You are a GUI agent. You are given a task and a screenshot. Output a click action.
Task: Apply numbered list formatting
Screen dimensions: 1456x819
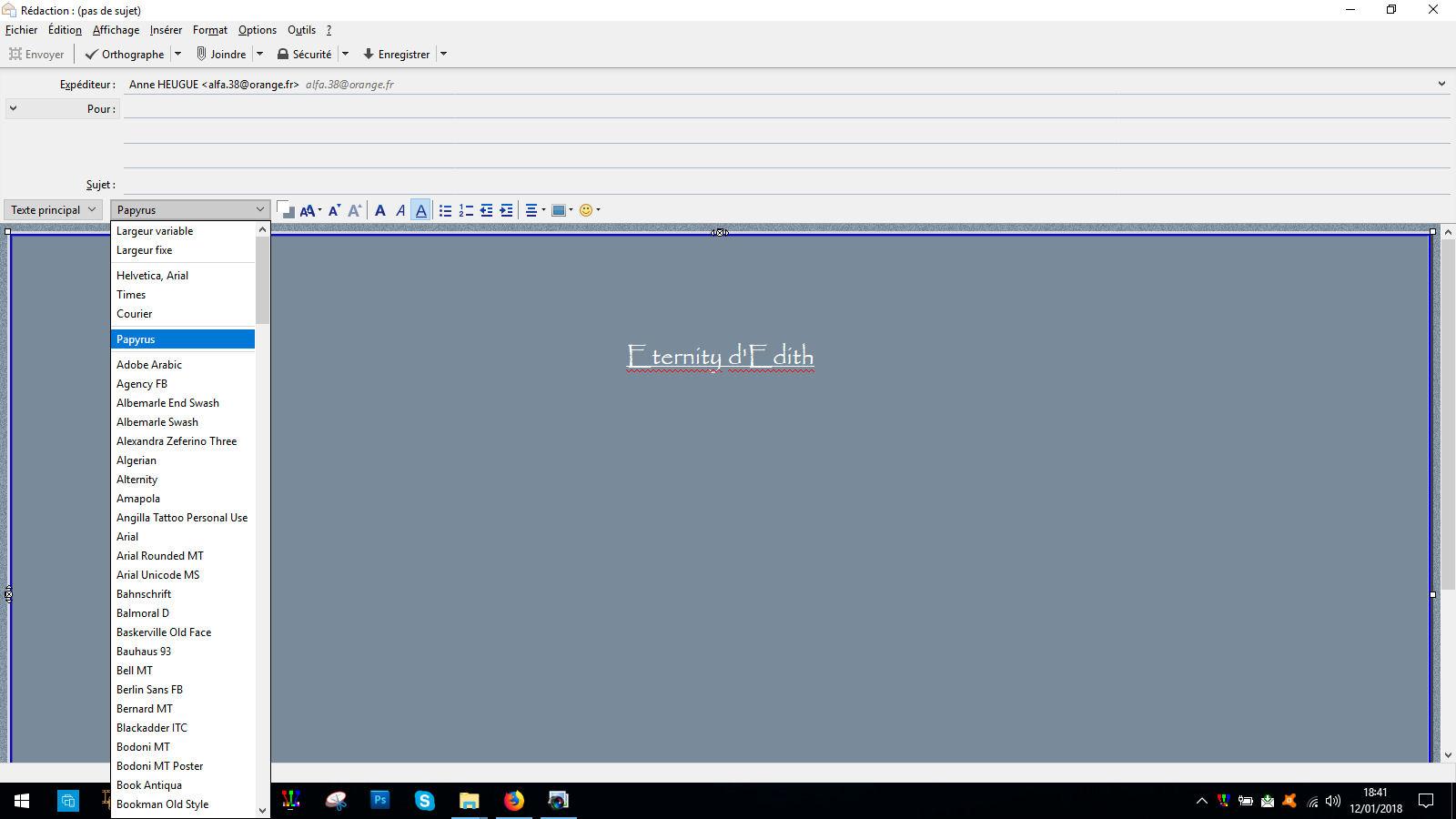click(466, 210)
